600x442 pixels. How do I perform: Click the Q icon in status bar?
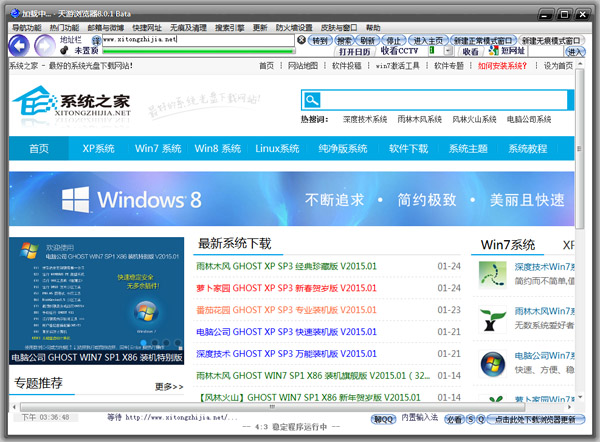point(480,418)
